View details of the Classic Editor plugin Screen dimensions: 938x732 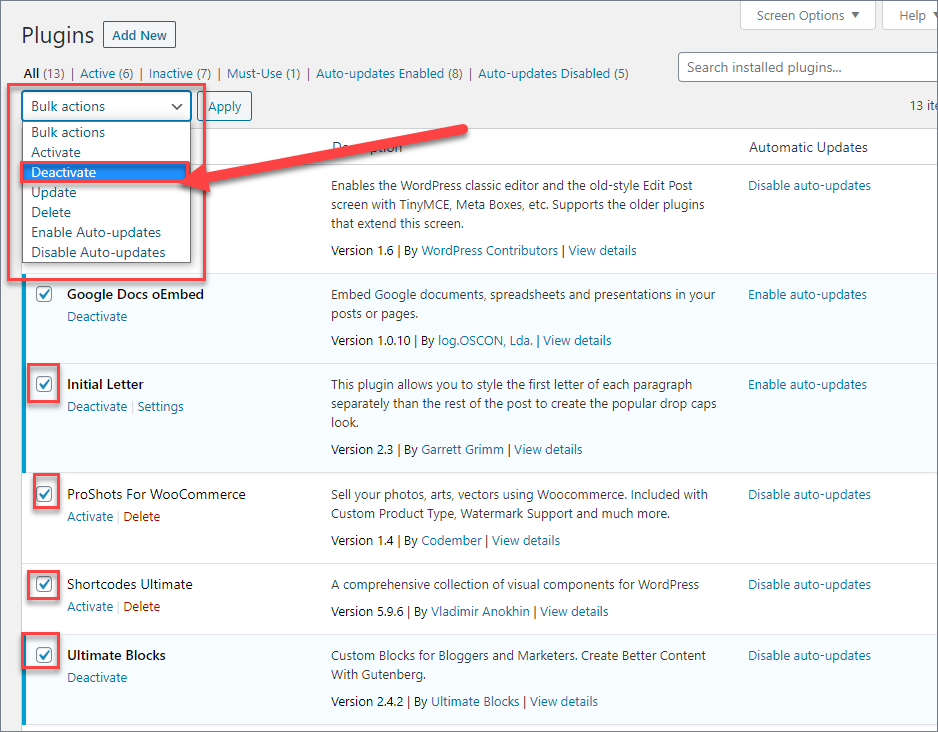pyautogui.click(x=602, y=251)
